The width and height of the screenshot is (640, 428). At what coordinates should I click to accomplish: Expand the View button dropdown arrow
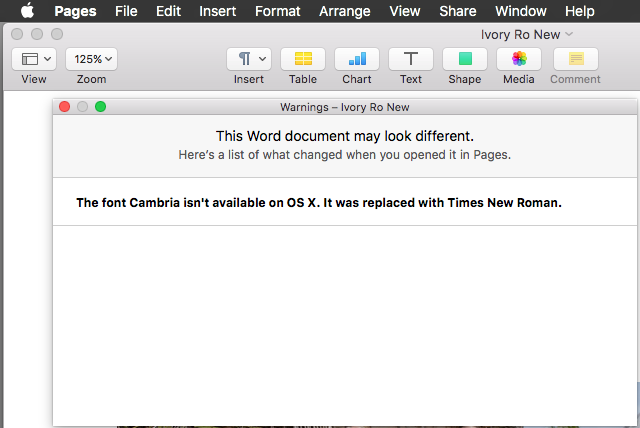click(x=47, y=59)
